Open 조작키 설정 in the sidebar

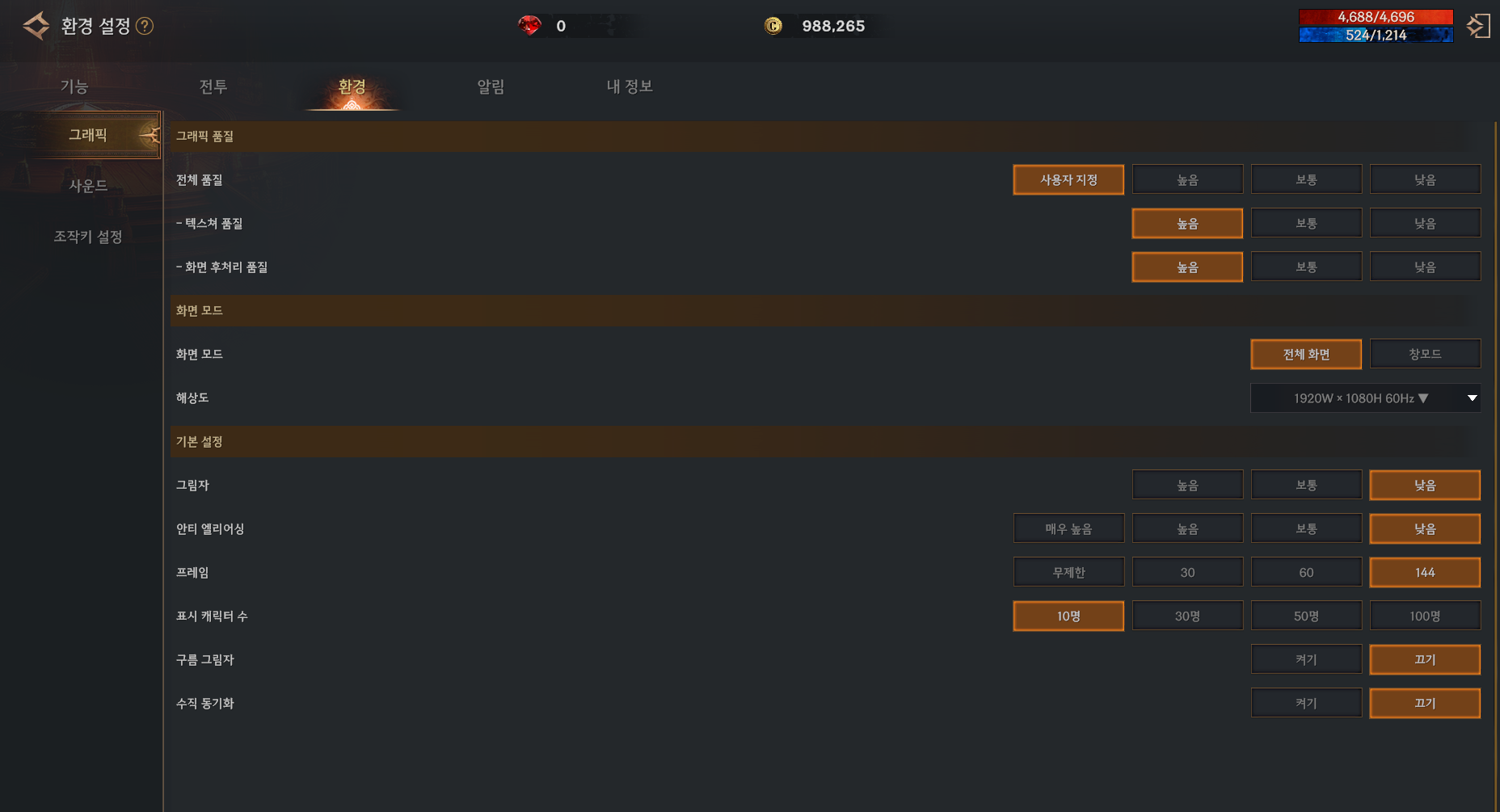(88, 237)
